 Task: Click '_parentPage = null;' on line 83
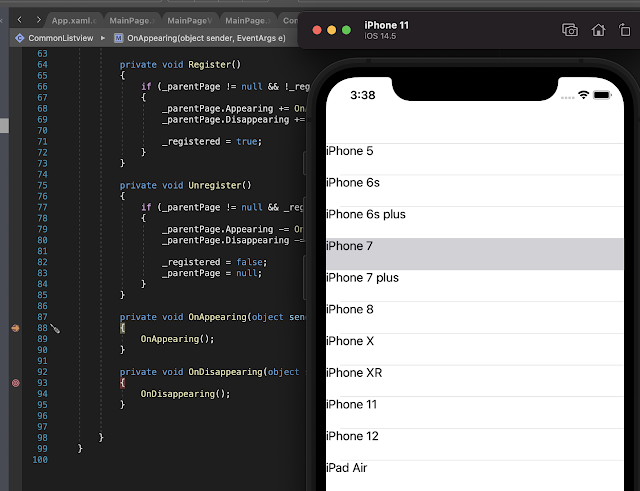tap(212, 273)
